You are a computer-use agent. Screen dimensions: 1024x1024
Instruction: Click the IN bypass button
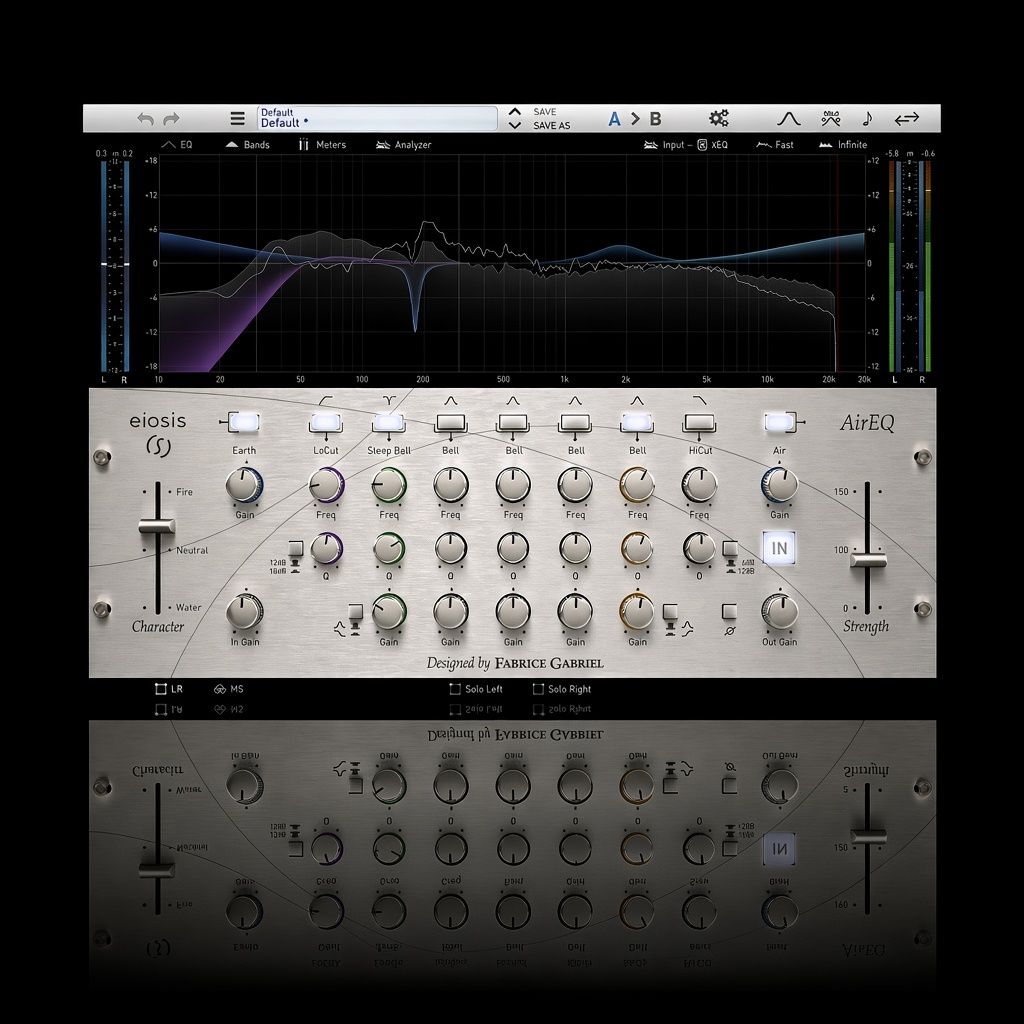click(x=779, y=548)
